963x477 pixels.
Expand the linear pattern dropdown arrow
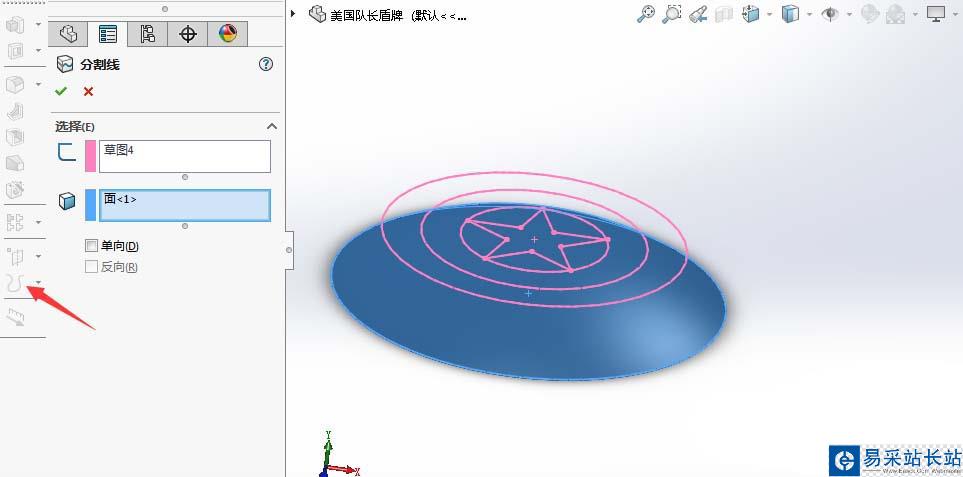(x=39, y=222)
